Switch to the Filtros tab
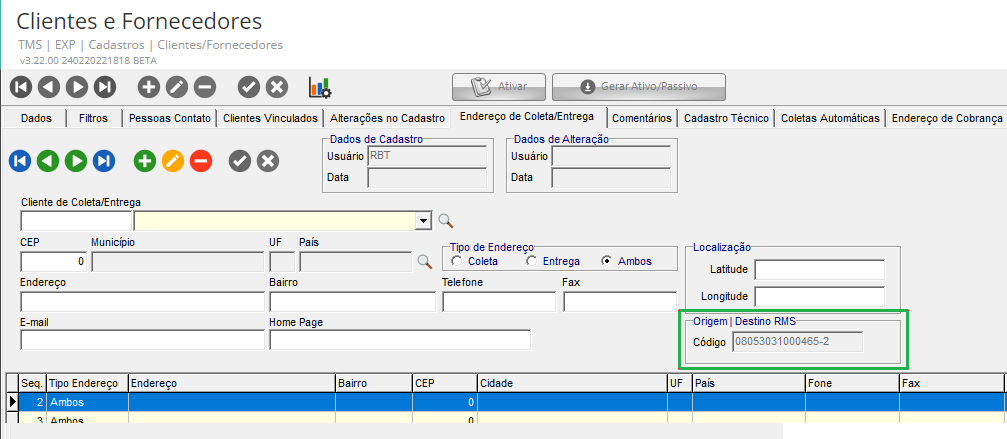 (94, 118)
